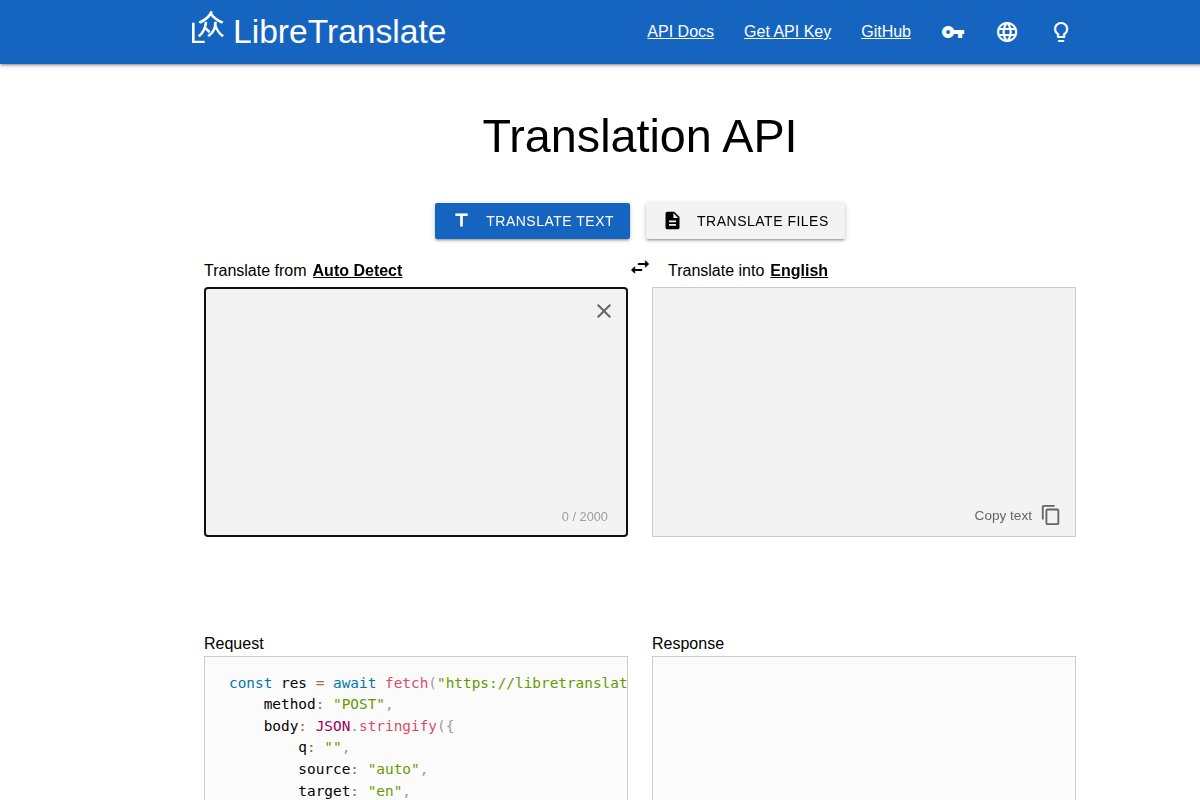Viewport: 1200px width, 800px height.
Task: Click the T icon on Translate Text
Action: (x=461, y=221)
